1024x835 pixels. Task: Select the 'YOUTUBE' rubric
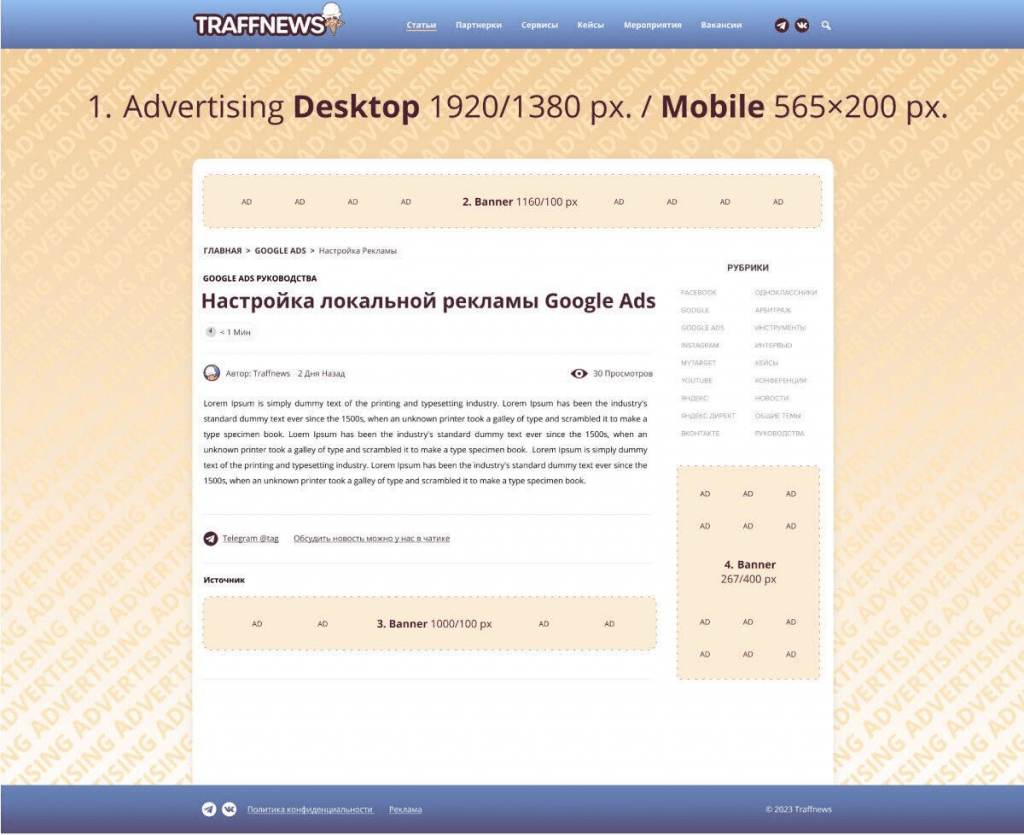(697, 381)
